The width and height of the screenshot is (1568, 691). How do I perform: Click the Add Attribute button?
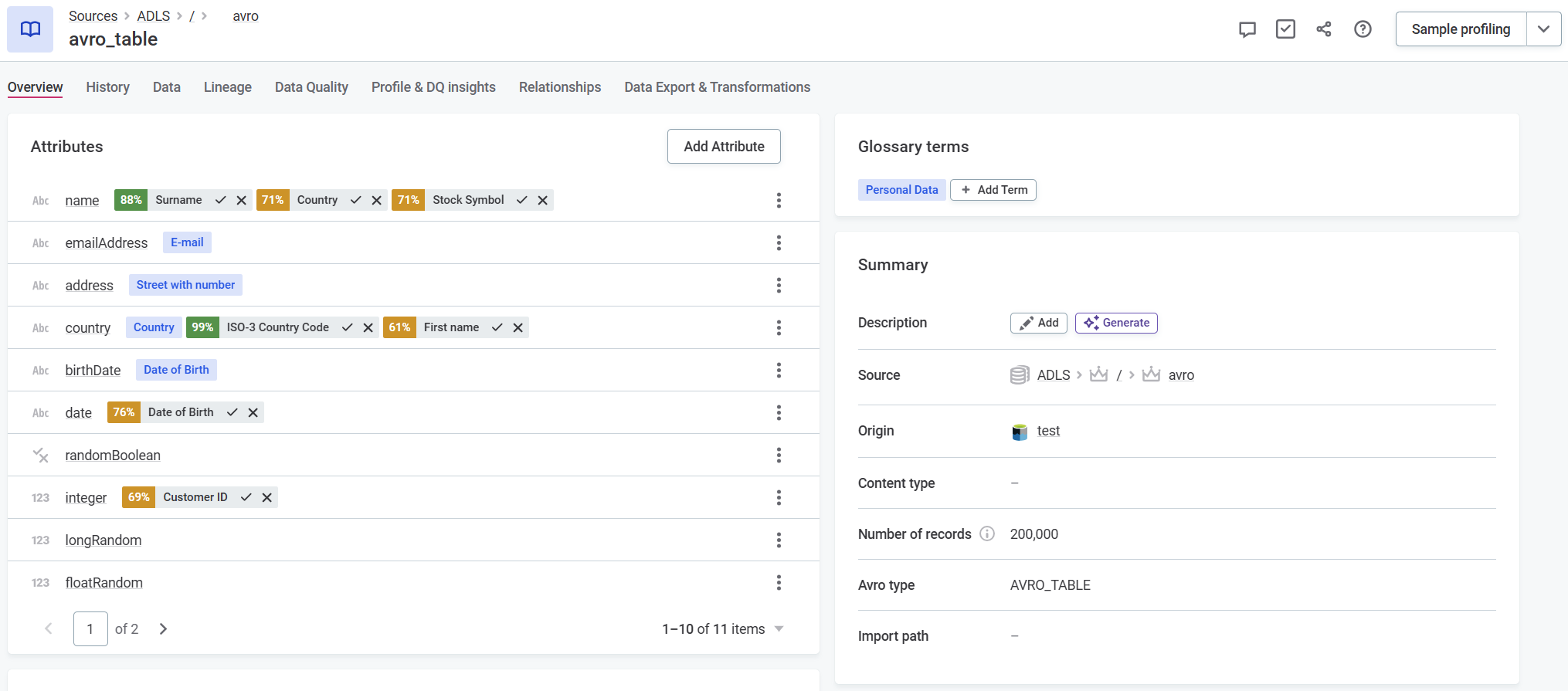pos(724,147)
